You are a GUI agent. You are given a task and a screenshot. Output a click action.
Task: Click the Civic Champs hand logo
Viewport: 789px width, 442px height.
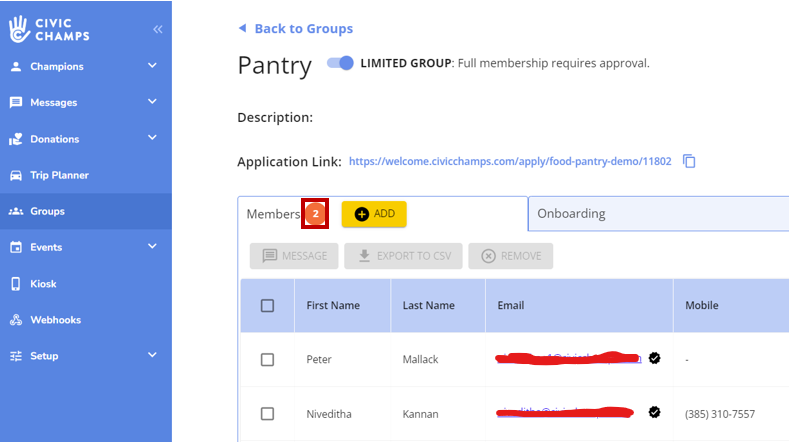(18, 30)
